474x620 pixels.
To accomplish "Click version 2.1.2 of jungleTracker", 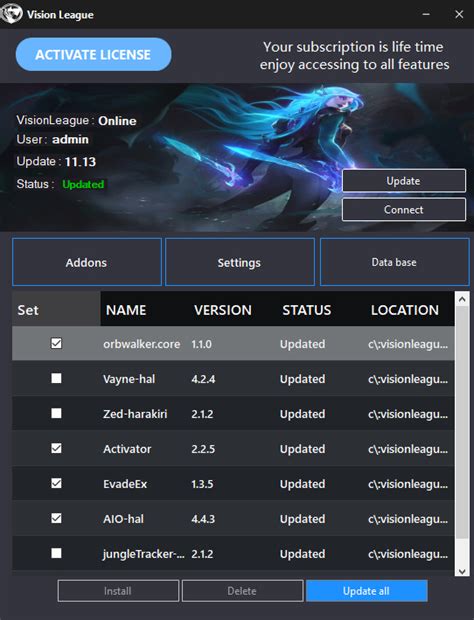I will tap(202, 554).
